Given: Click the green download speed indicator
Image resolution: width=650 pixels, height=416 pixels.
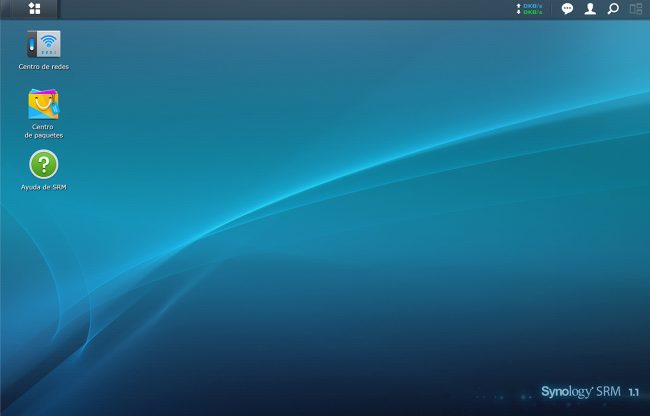Looking at the screenshot, I should pyautogui.click(x=529, y=12).
